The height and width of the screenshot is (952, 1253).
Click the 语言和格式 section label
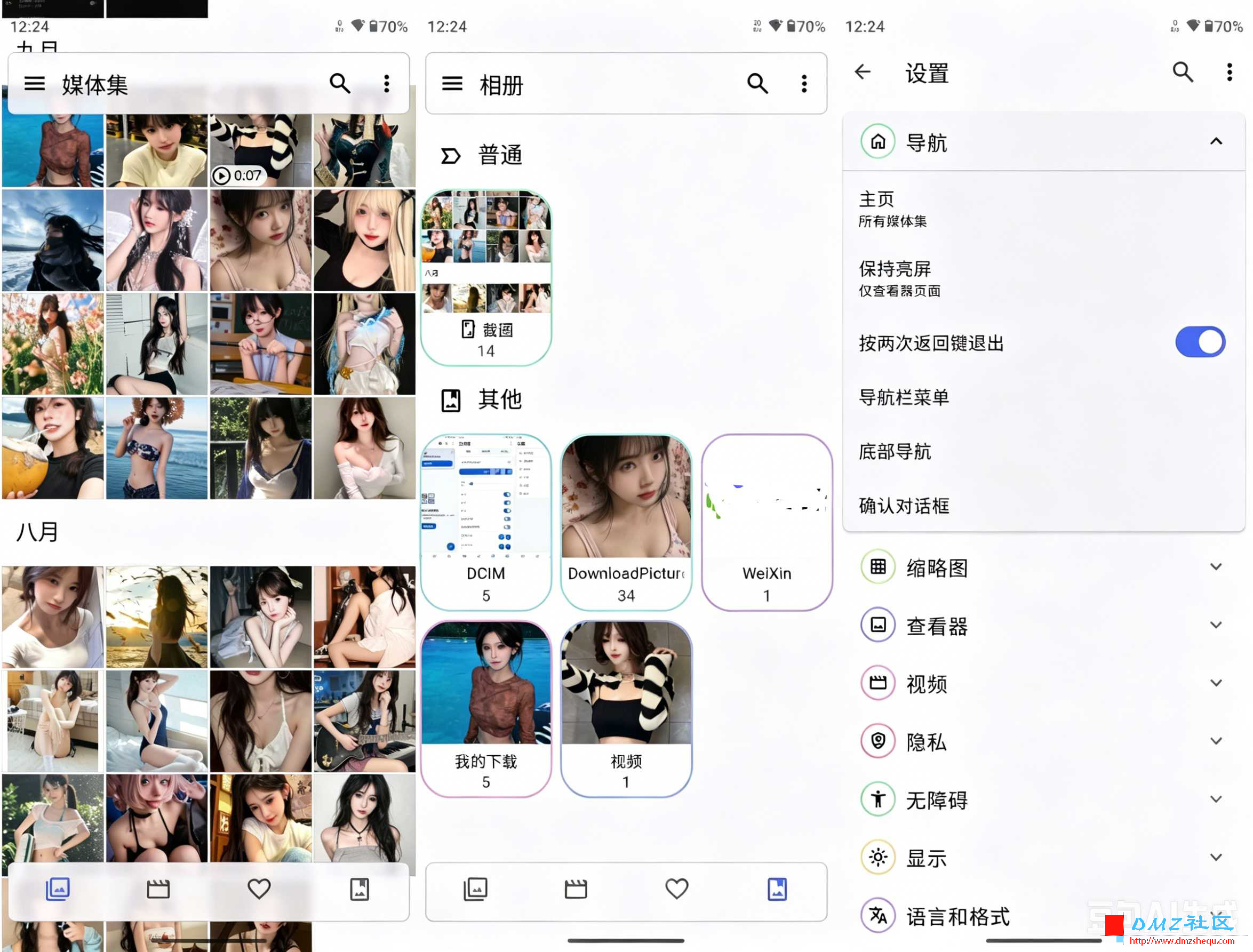point(957,916)
